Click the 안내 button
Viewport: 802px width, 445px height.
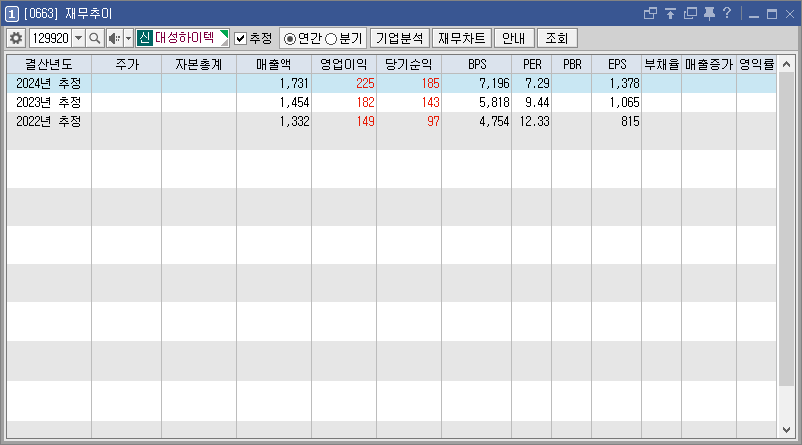[514, 38]
